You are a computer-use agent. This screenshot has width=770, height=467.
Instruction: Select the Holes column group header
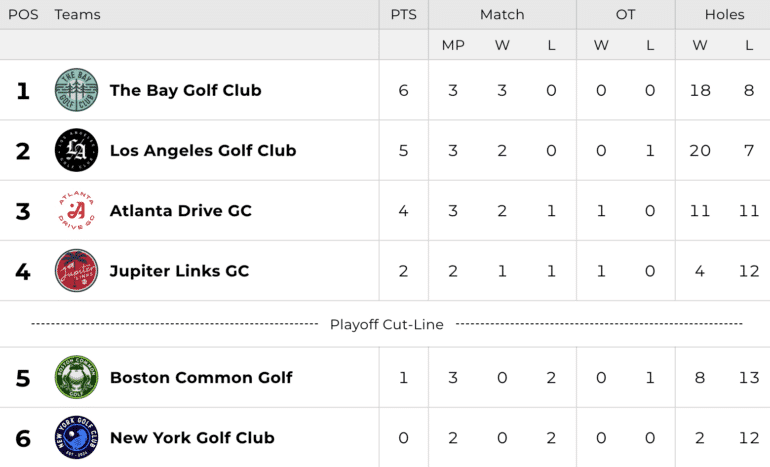724,15
